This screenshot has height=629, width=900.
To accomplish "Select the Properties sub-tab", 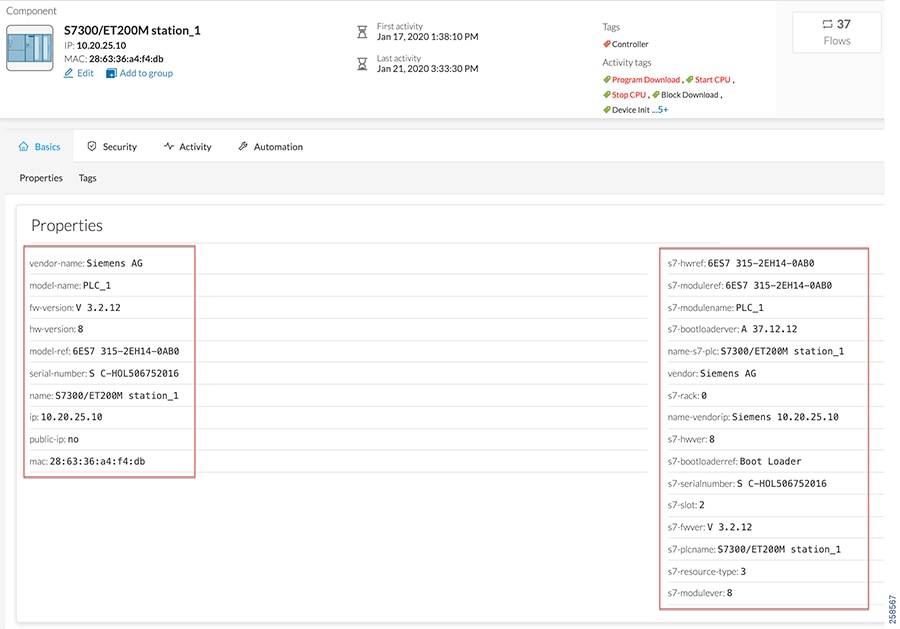I will (41, 178).
